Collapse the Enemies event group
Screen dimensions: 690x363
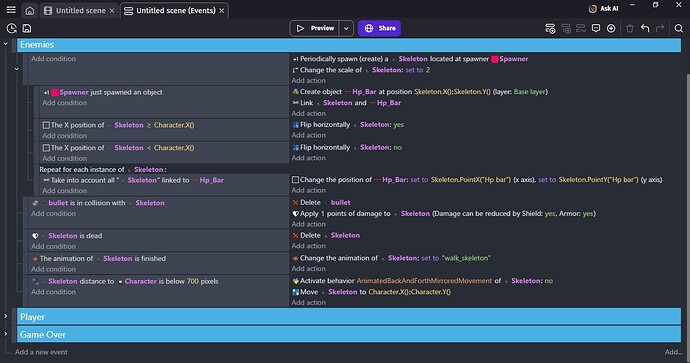pos(6,44)
